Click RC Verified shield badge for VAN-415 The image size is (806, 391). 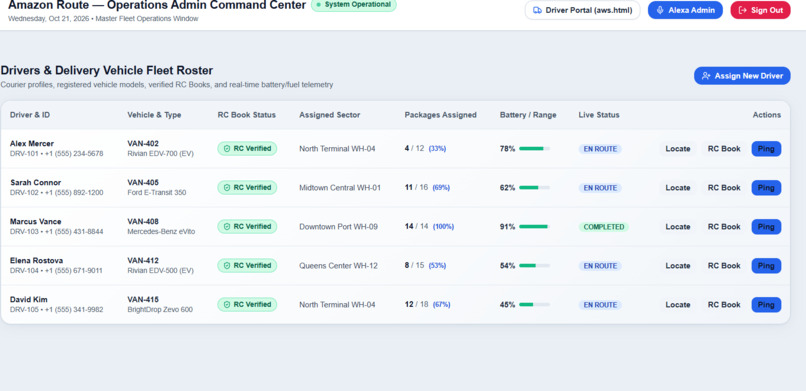247,305
